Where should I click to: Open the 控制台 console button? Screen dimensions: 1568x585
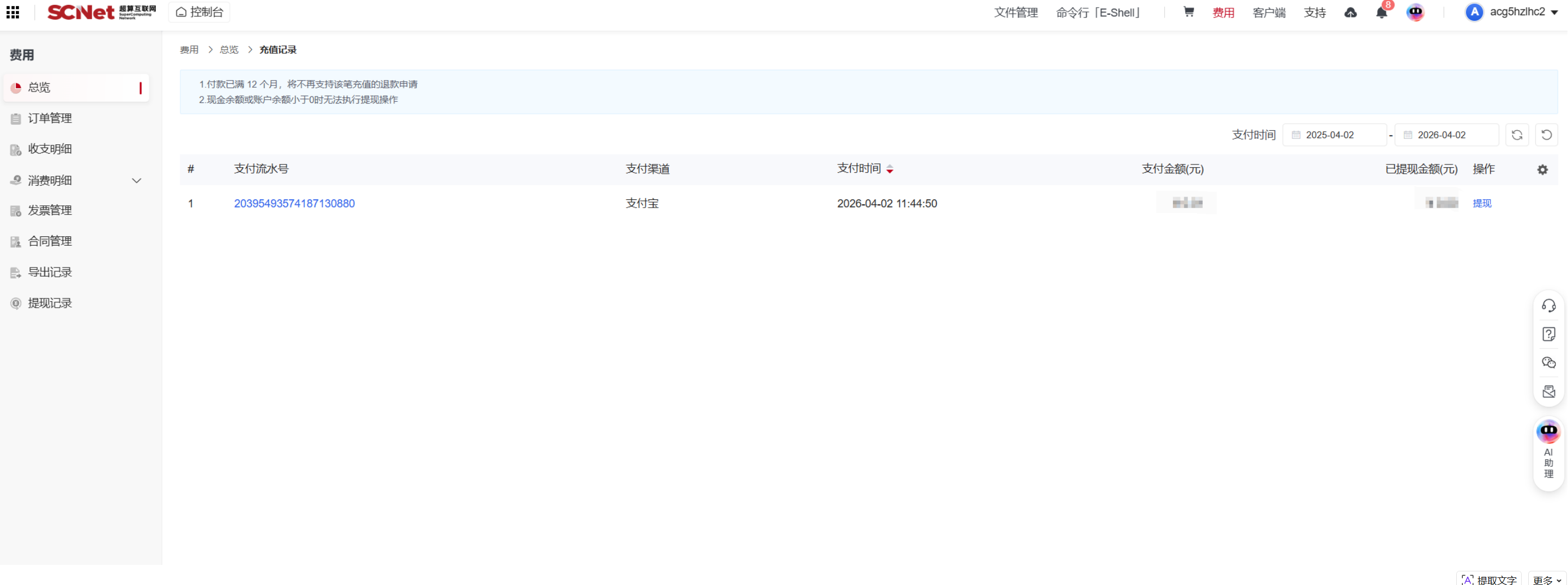199,12
